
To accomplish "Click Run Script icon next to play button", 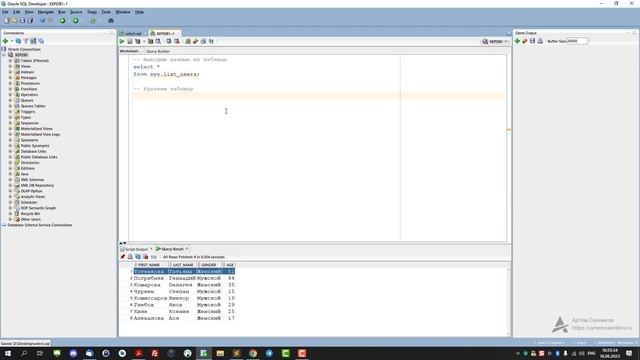I will pos(130,41).
